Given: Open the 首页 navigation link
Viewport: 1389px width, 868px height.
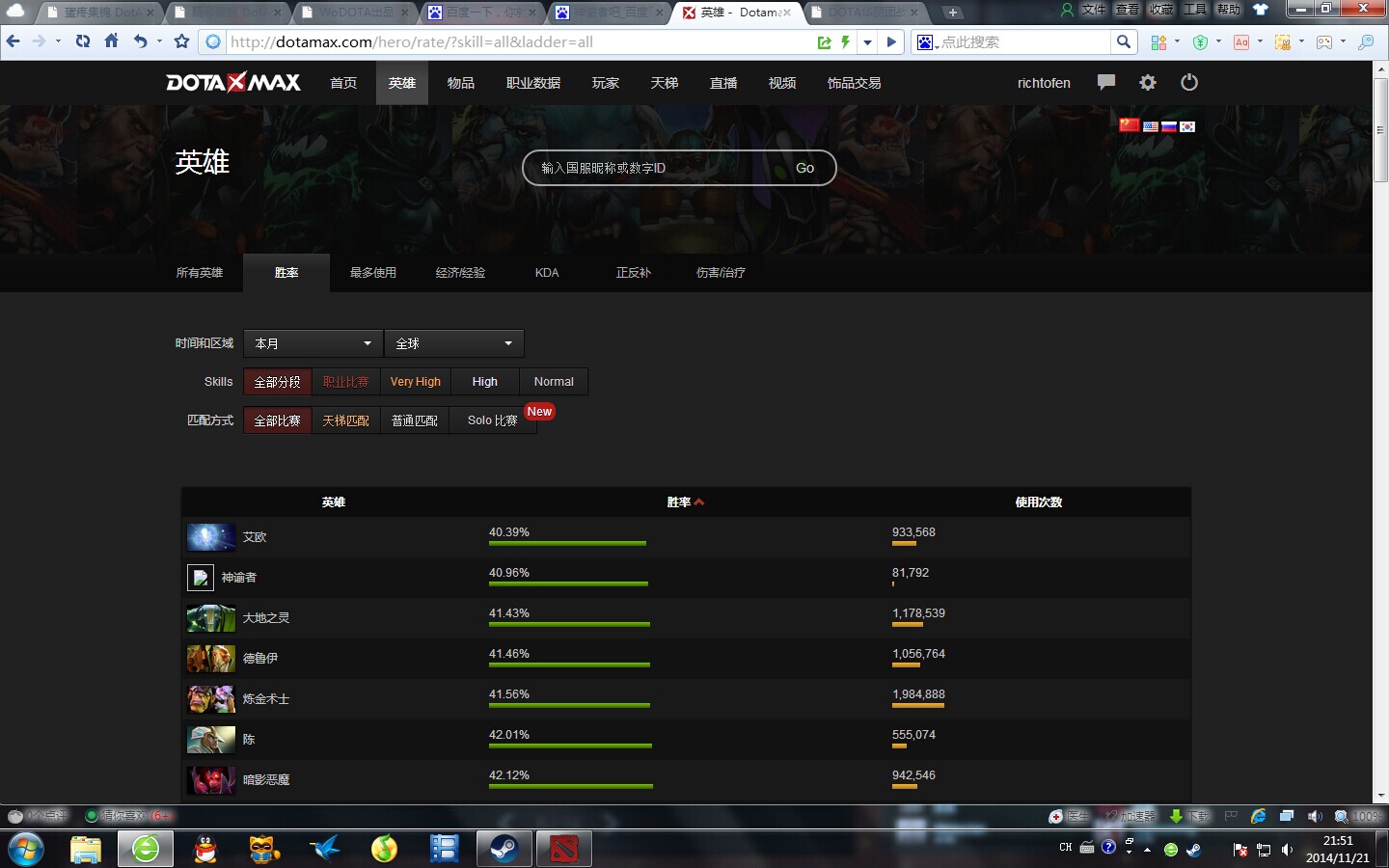Looking at the screenshot, I should pos(343,83).
